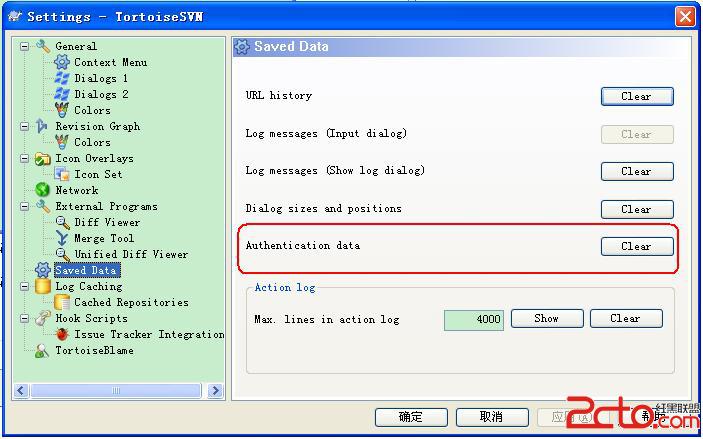Click the TortoiseSVN title bar icon
Viewport: 703px width, 439px height.
[14, 17]
